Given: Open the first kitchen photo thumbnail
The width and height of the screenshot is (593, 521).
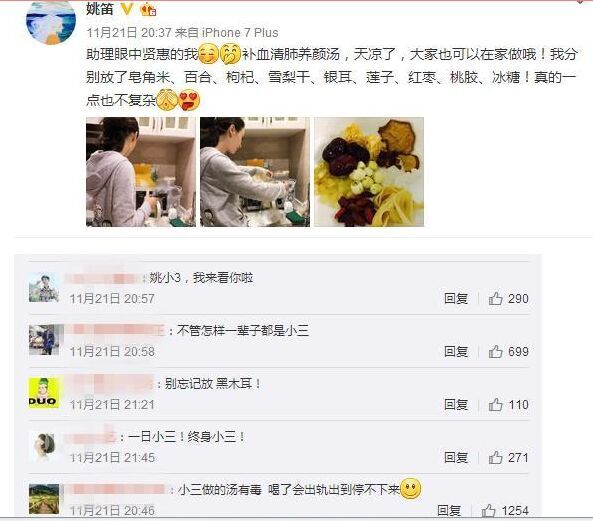Looking at the screenshot, I should [x=141, y=172].
